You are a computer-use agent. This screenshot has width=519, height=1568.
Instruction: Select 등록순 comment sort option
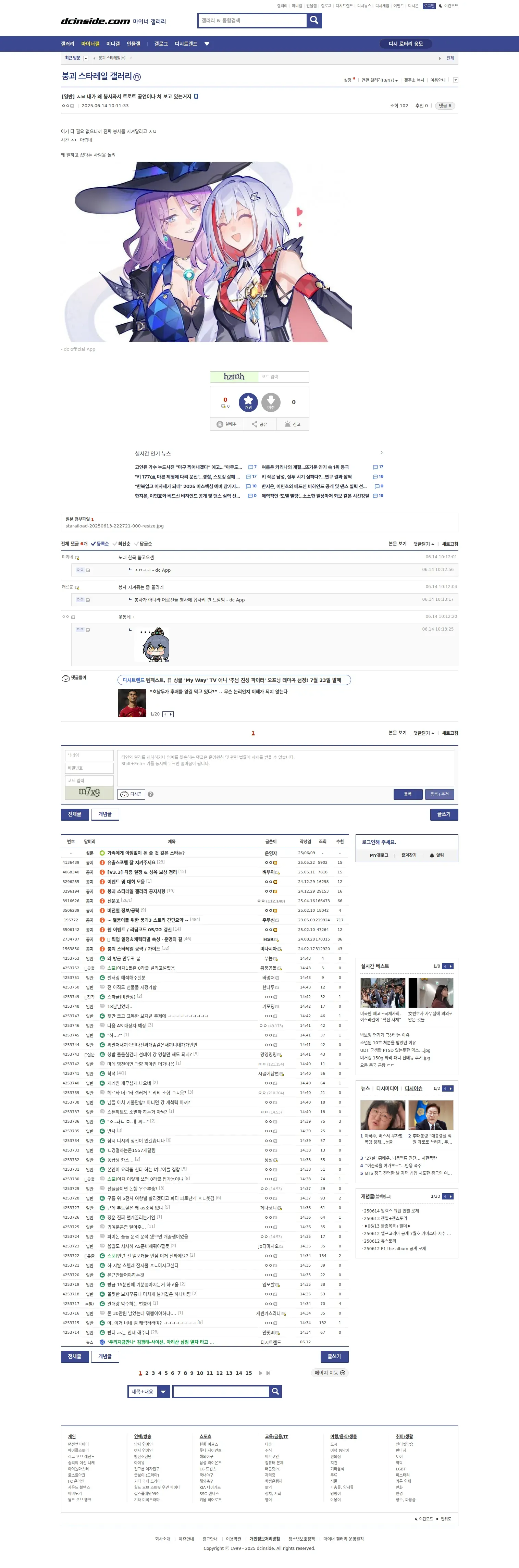100,544
